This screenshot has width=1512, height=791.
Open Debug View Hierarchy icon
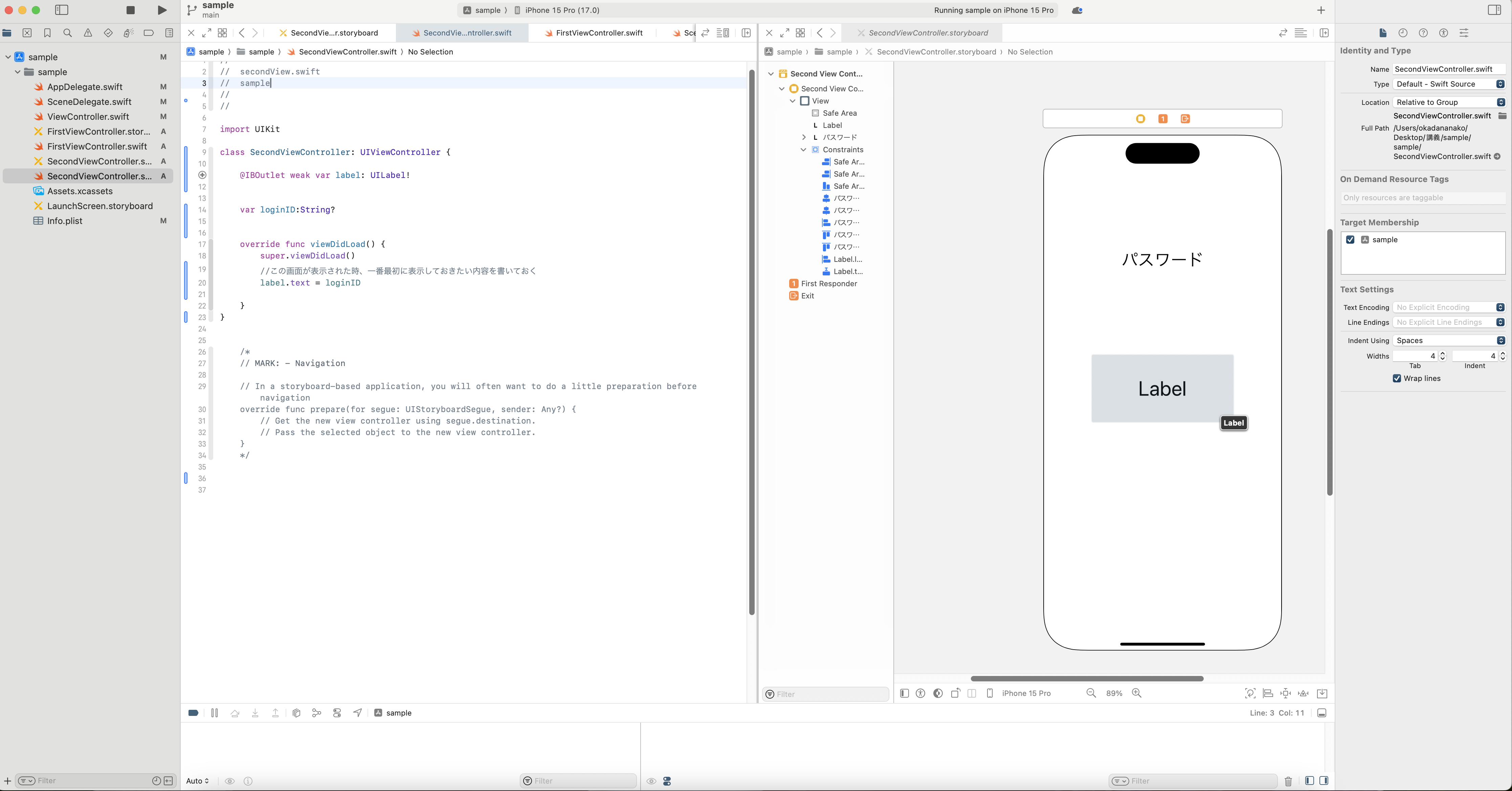coord(296,713)
